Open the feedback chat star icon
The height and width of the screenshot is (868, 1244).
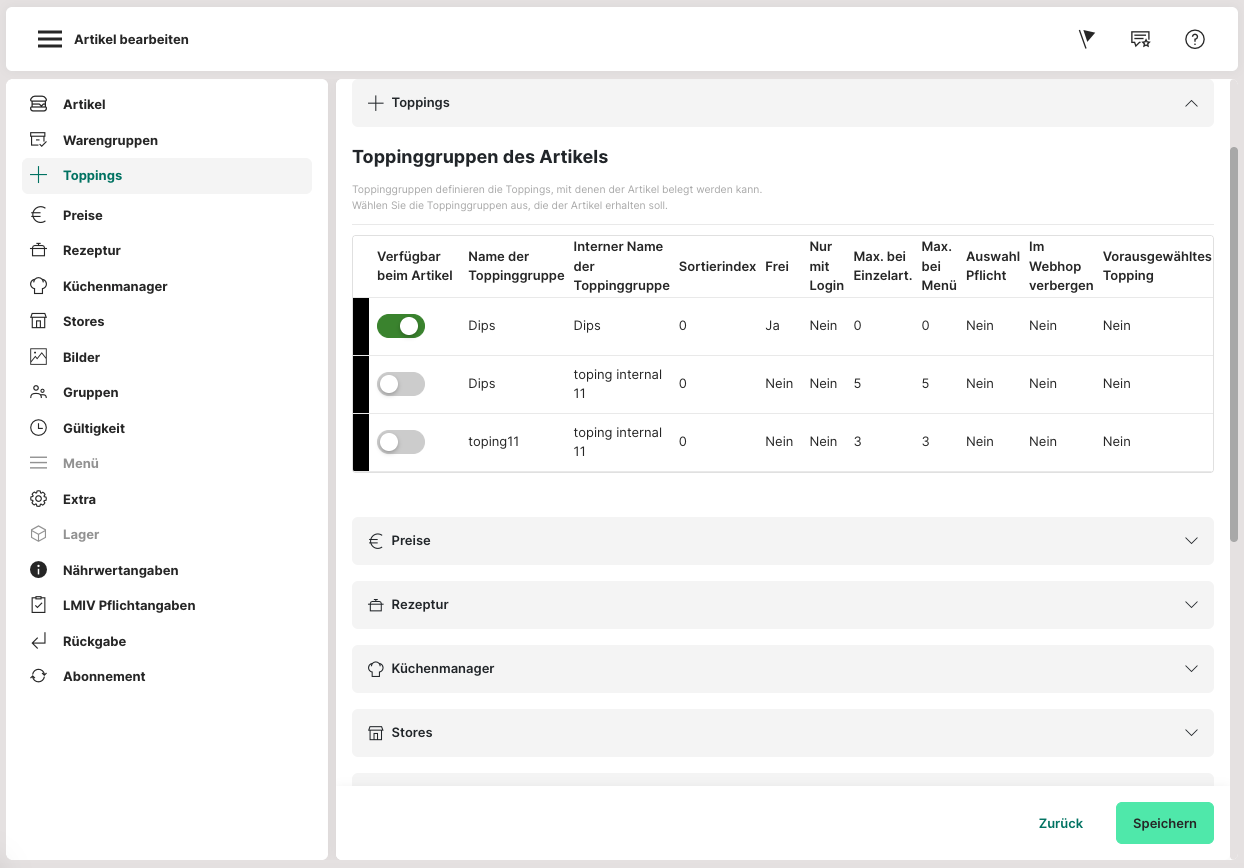pyautogui.click(x=1140, y=39)
